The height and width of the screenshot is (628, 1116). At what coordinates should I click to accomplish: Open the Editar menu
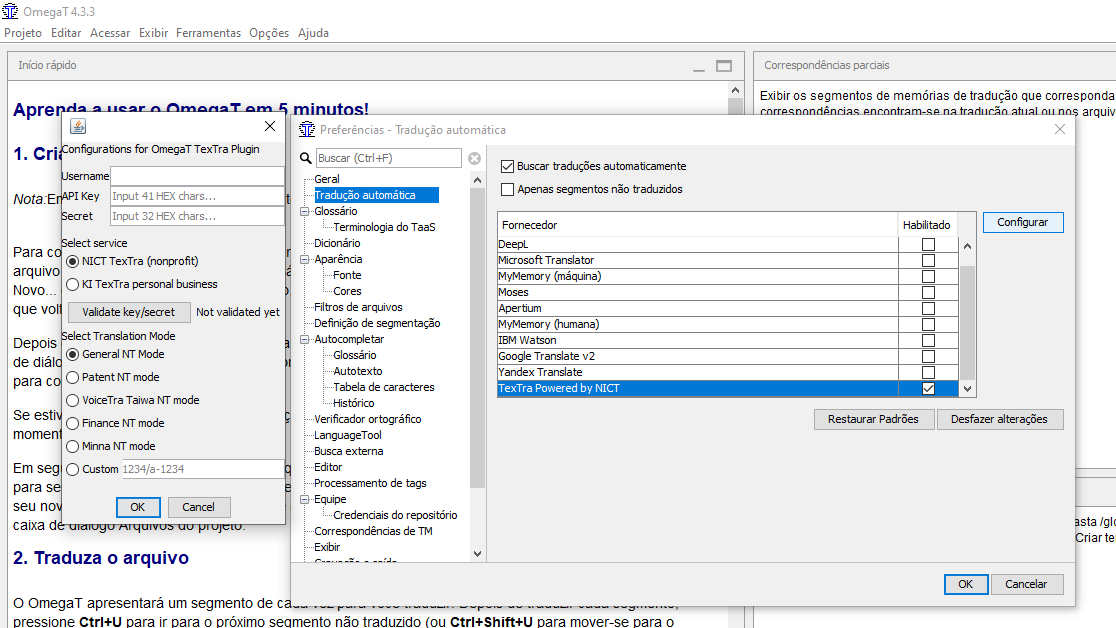(66, 33)
